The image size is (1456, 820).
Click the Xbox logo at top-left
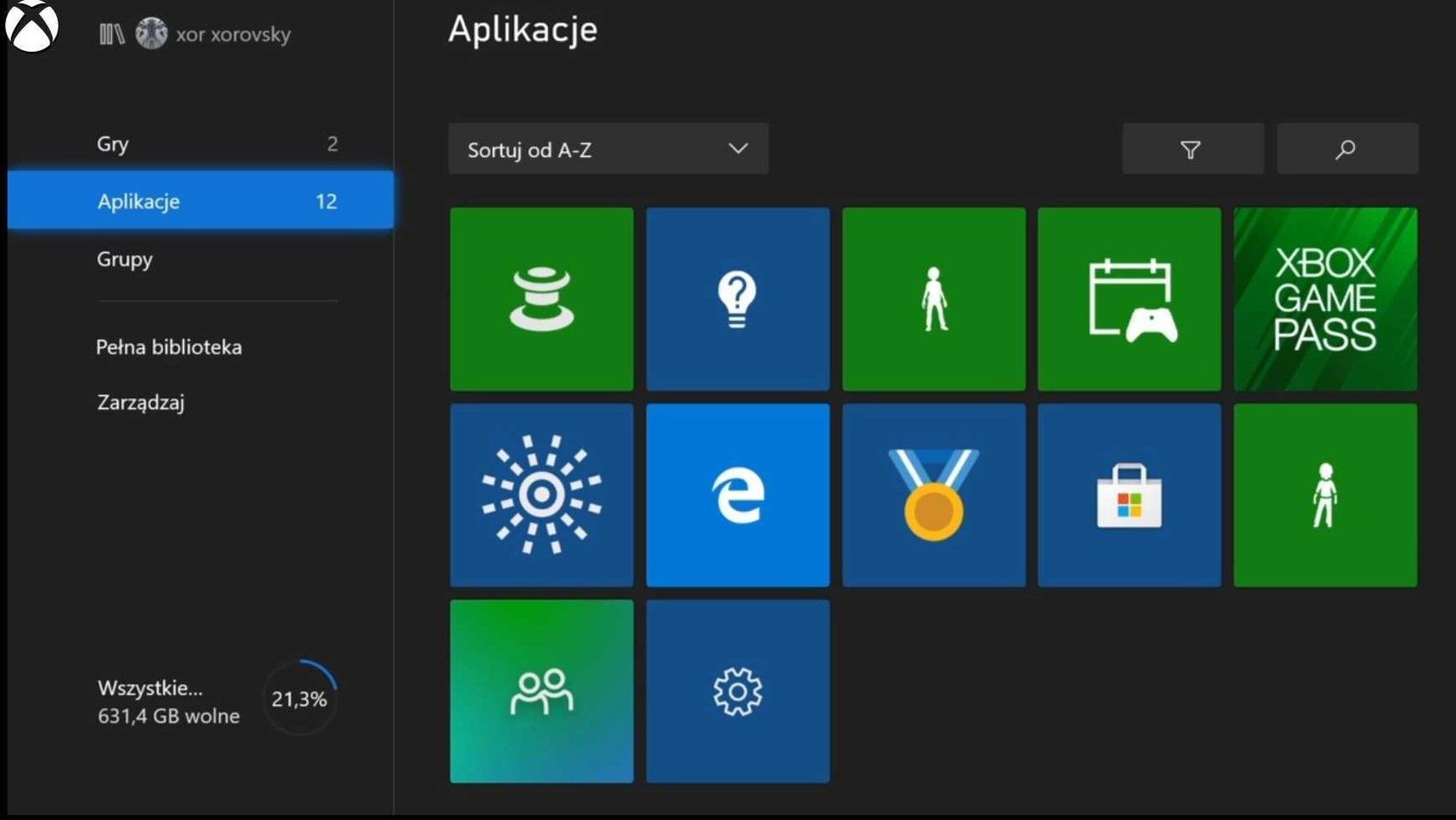(32, 26)
